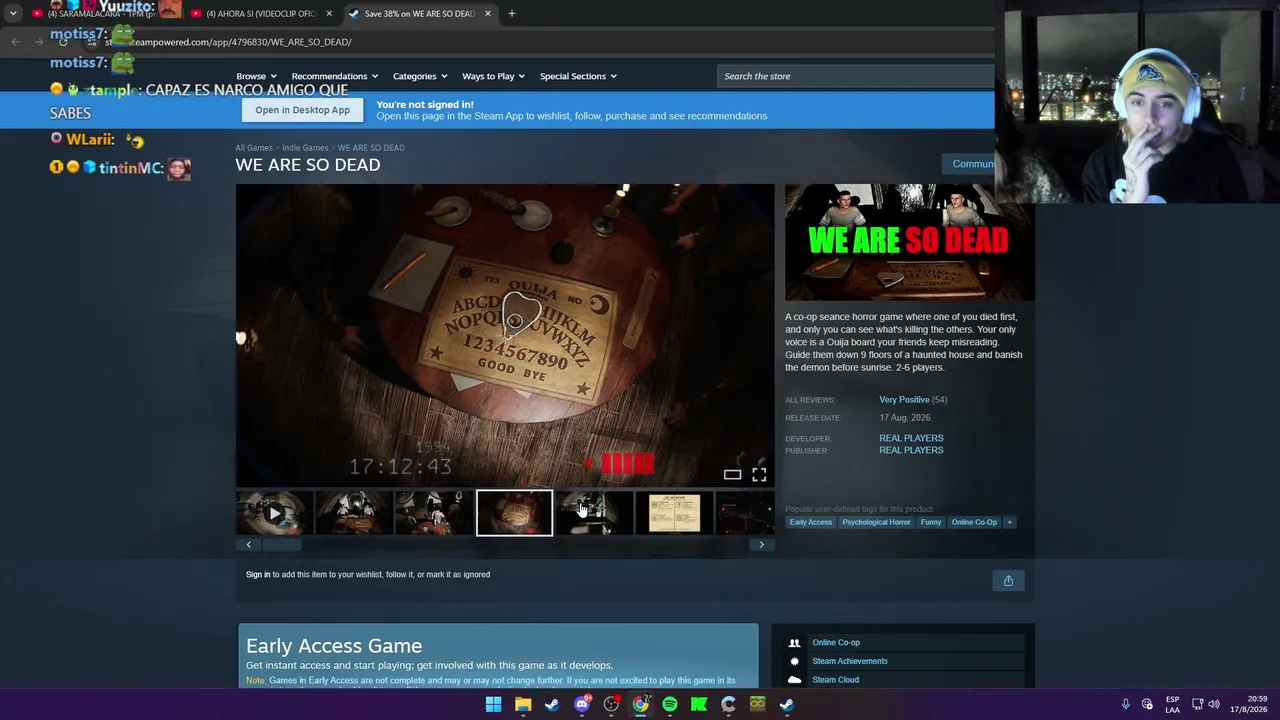
Task: Open Discord from the taskbar
Action: click(x=582, y=704)
